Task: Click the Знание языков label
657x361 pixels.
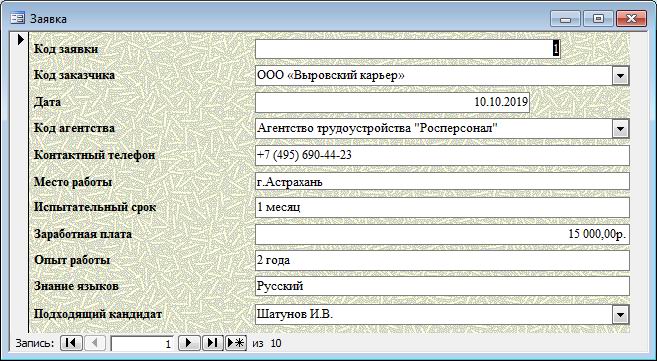Action: tap(76, 286)
